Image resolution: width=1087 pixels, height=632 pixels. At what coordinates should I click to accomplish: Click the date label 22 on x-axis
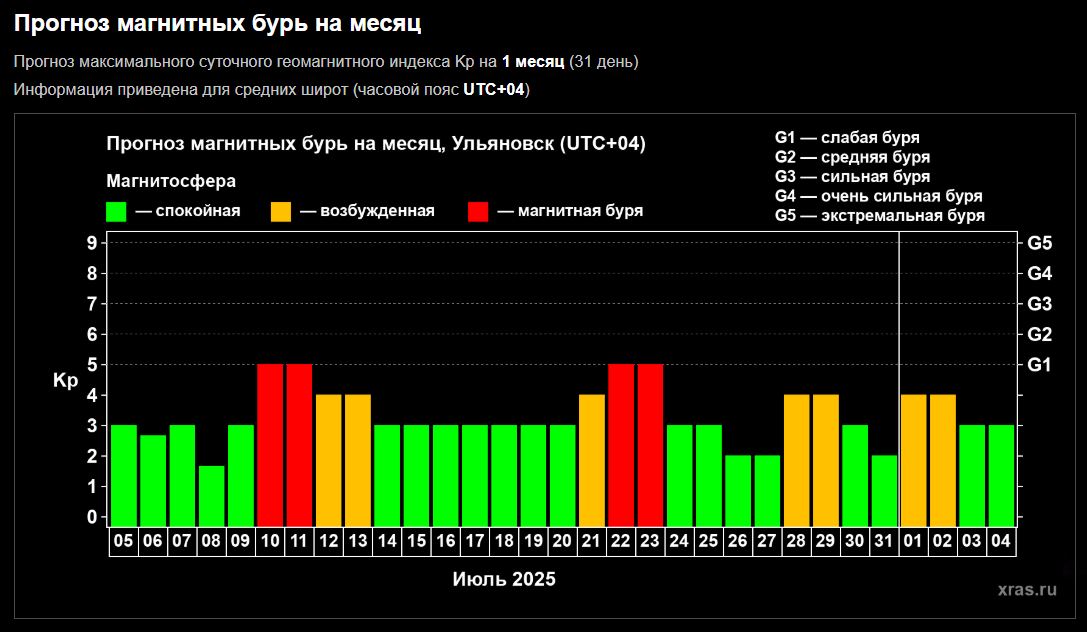click(621, 541)
